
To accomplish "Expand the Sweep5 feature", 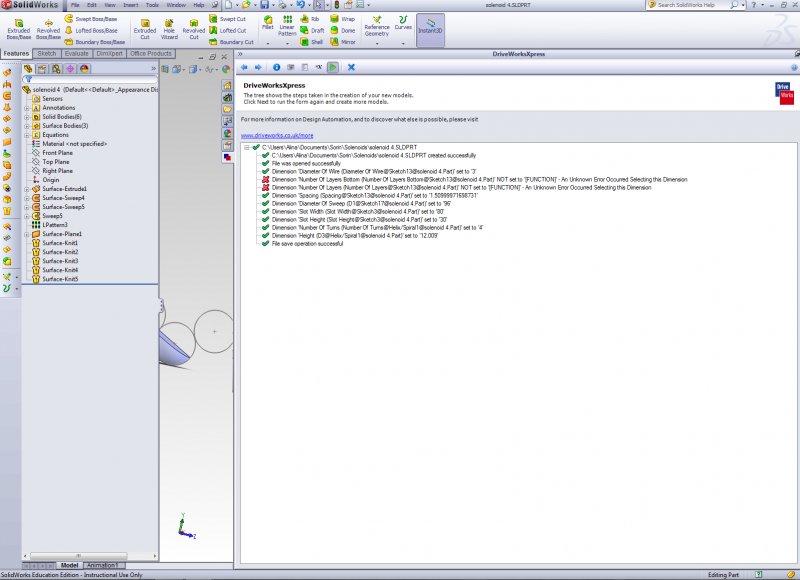I will (x=27, y=216).
